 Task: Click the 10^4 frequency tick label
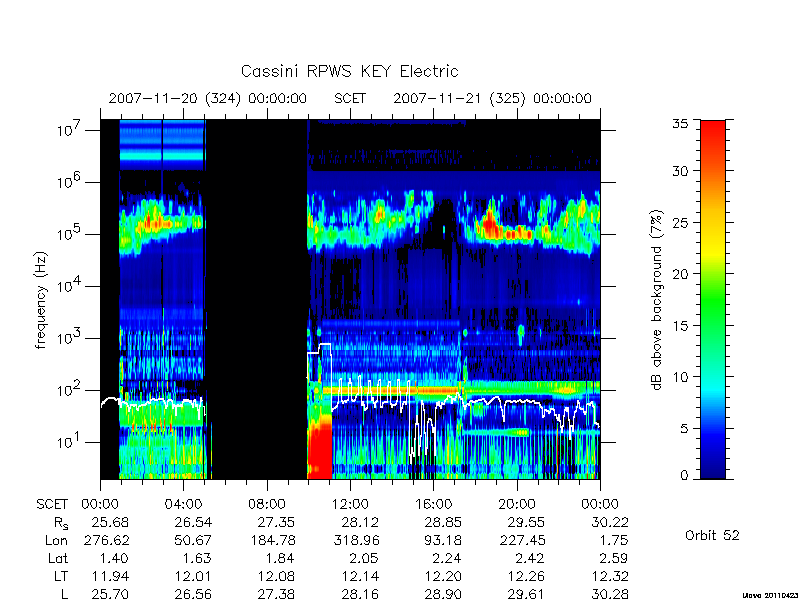[x=71, y=285]
